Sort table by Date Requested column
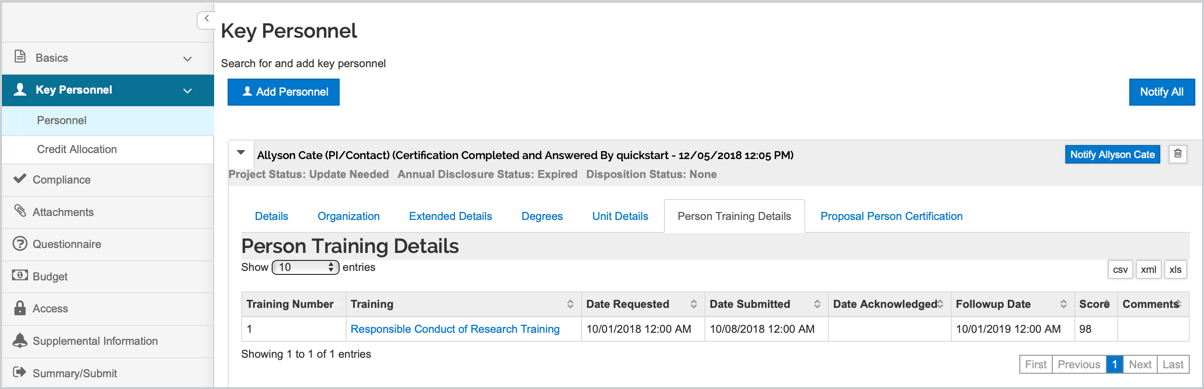Viewport: 1204px width, 389px height. pyautogui.click(x=642, y=304)
